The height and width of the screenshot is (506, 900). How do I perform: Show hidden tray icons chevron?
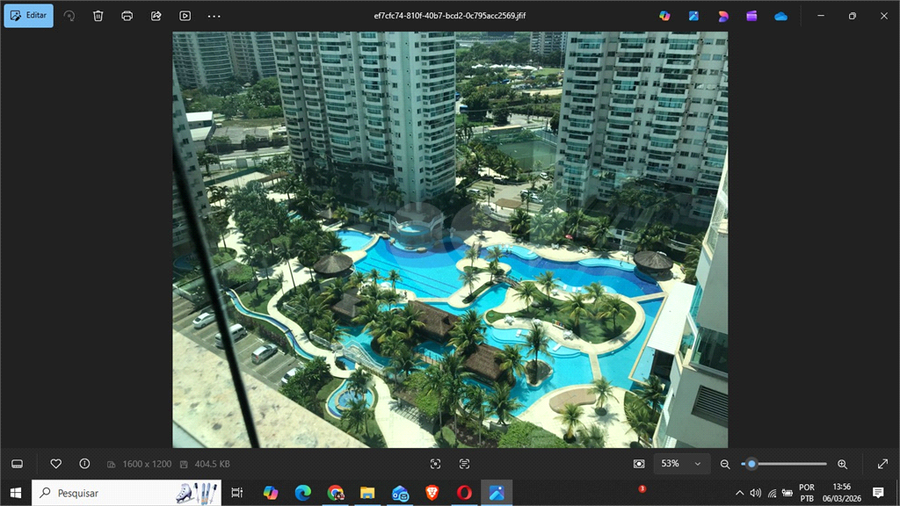point(740,493)
